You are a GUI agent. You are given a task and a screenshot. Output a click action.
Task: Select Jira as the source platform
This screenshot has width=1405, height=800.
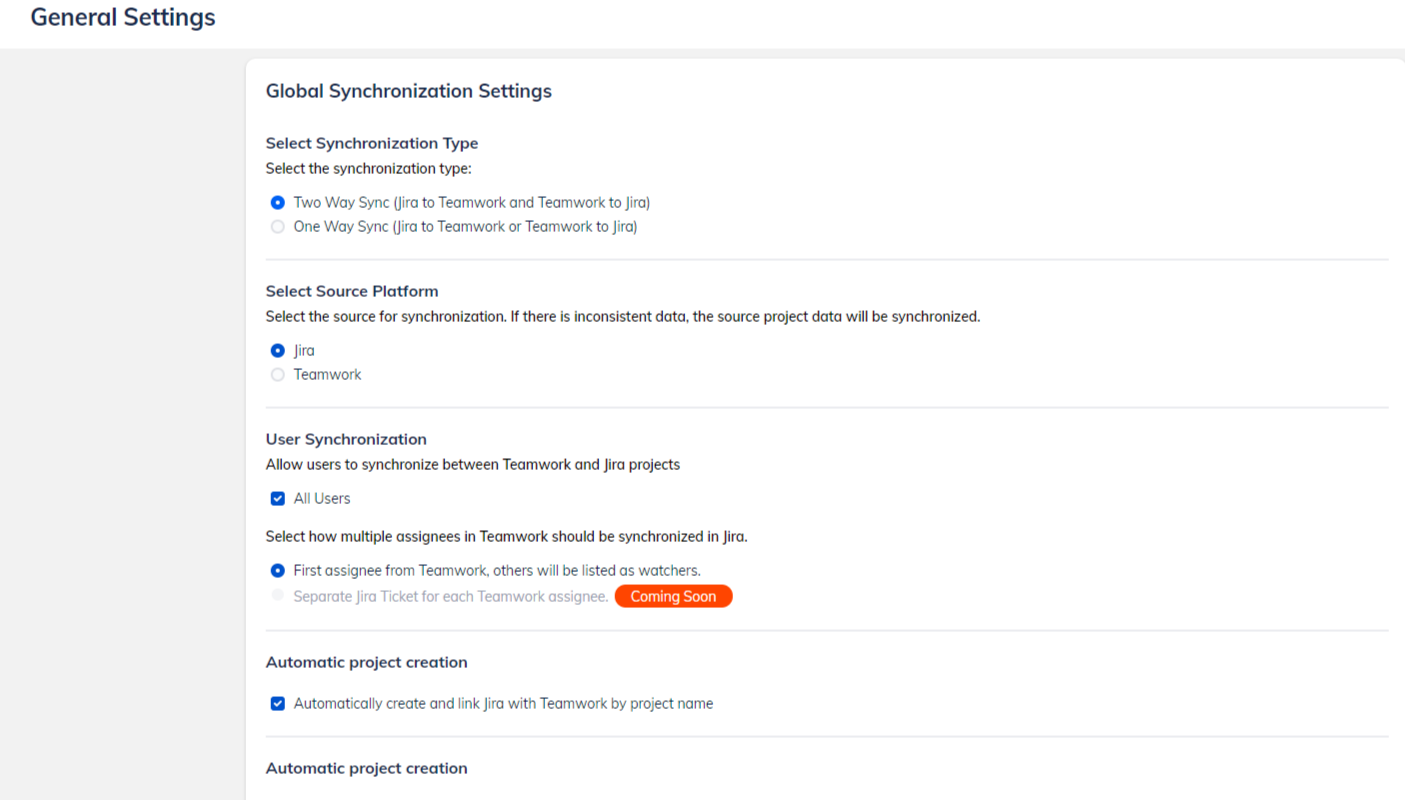point(277,350)
